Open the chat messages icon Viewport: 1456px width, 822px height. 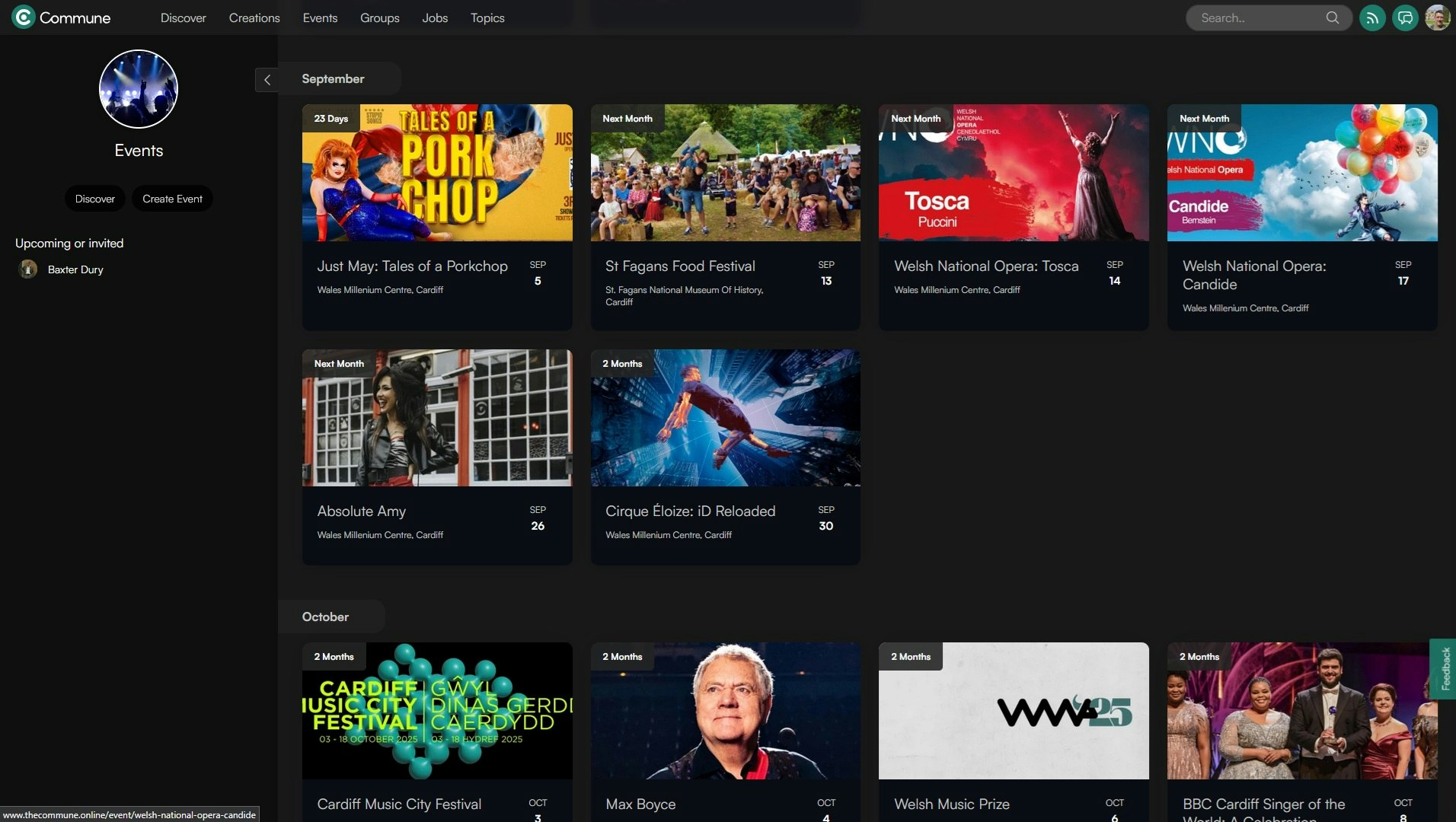pos(1405,18)
